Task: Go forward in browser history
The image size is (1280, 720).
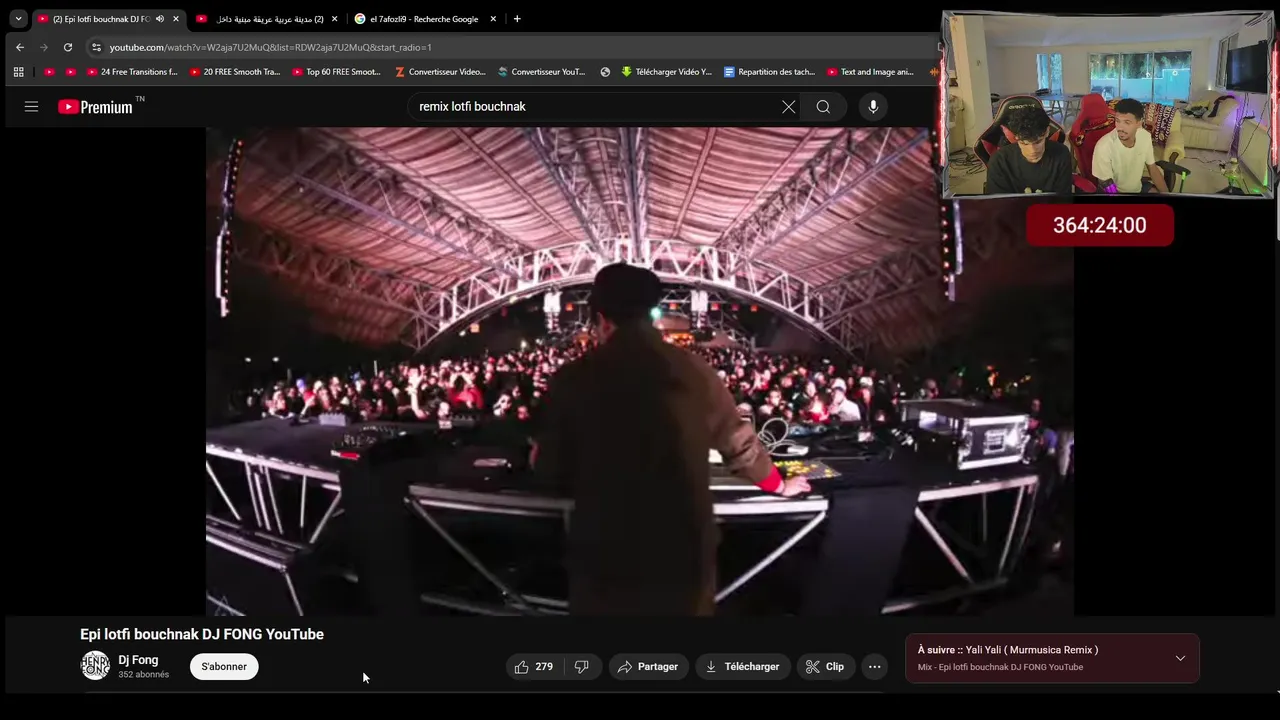Action: click(x=43, y=47)
